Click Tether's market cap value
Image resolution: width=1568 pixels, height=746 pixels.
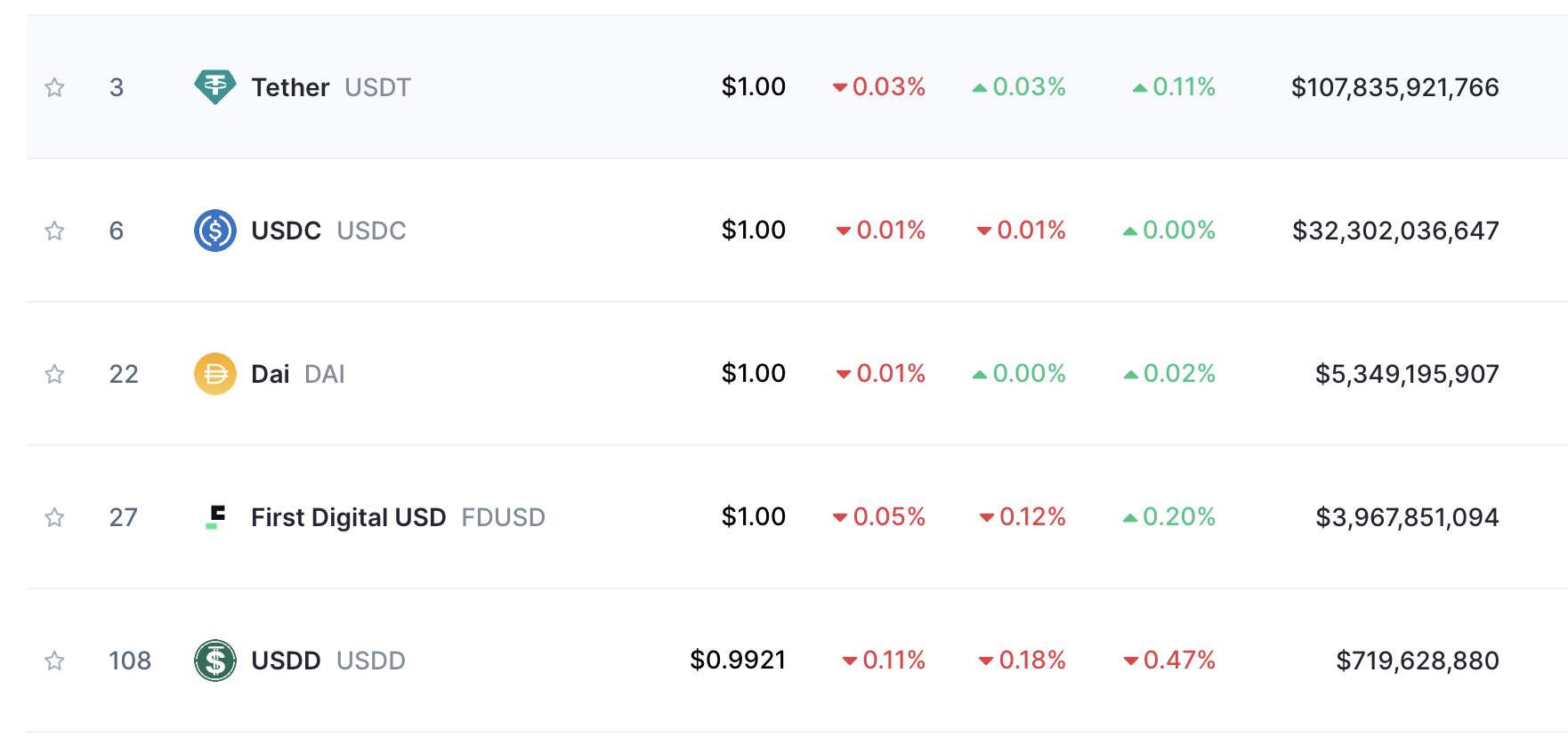1394,86
